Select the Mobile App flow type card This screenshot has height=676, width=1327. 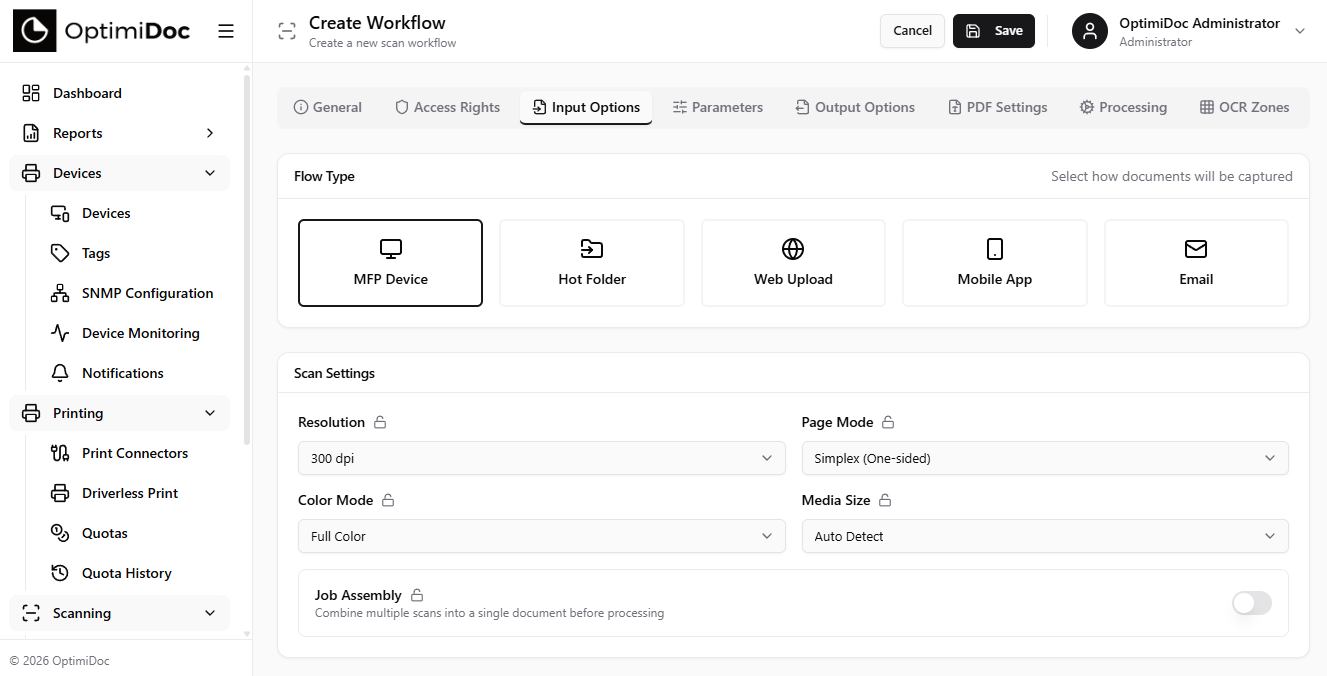[x=995, y=263]
